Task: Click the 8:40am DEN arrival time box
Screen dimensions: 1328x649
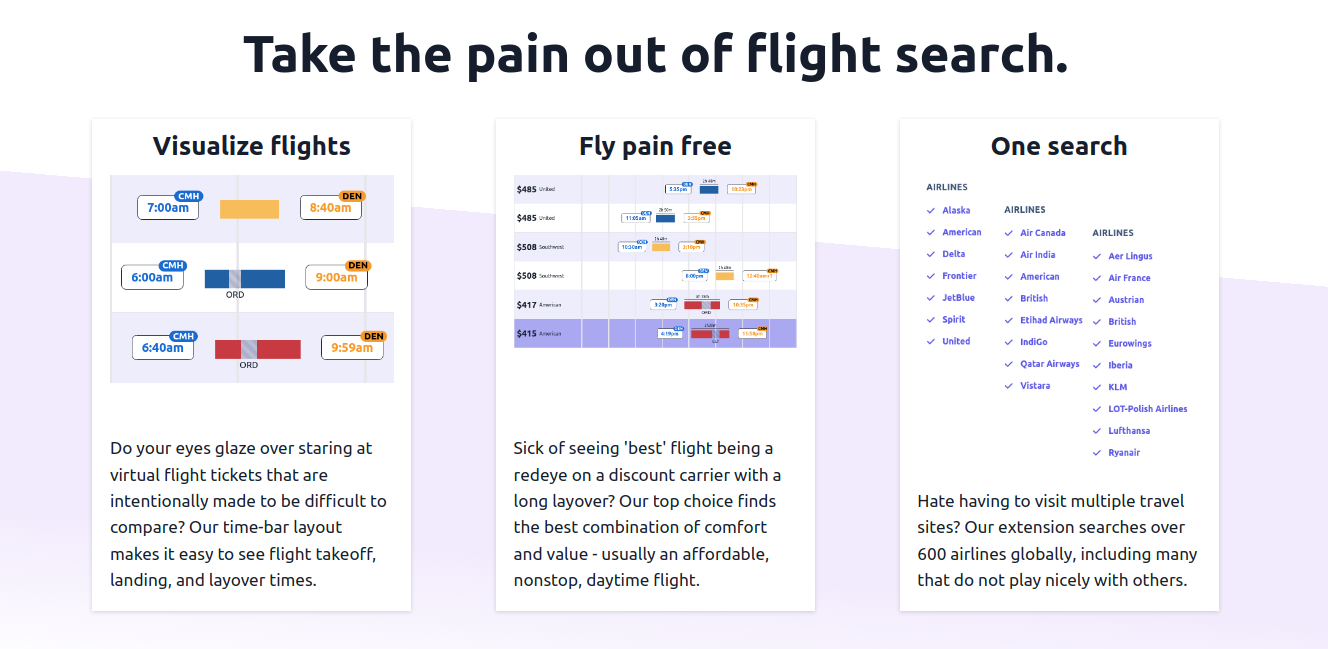Action: (x=331, y=208)
